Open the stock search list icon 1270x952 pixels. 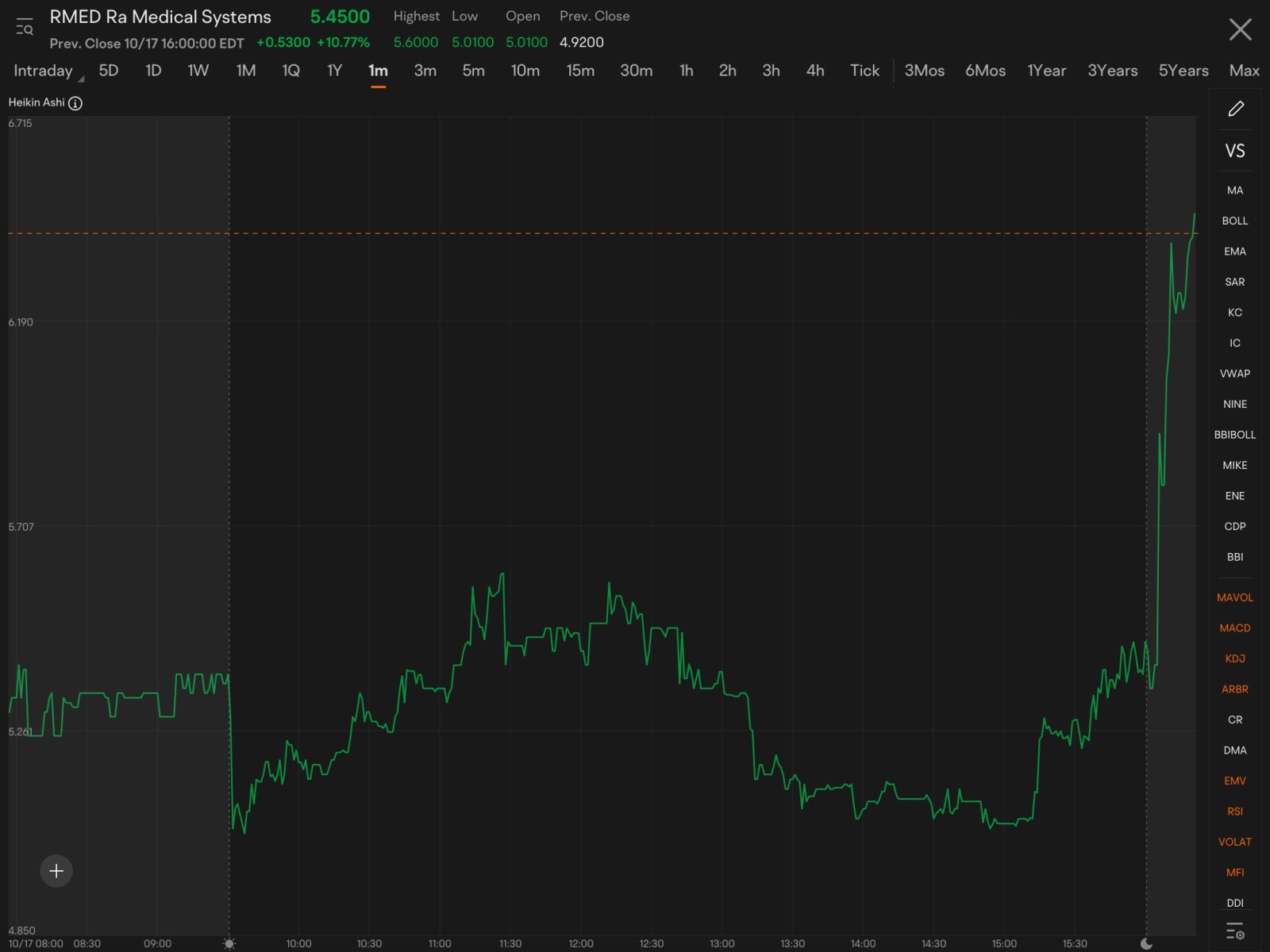pos(25,27)
